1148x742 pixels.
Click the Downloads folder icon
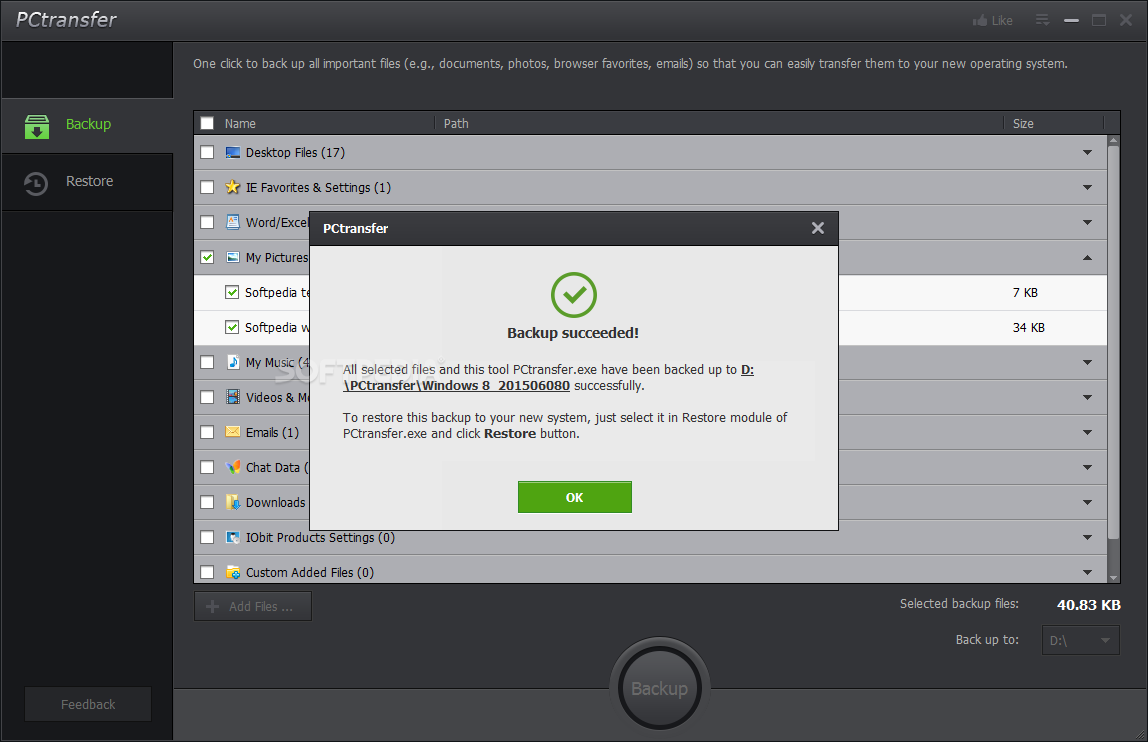pyautogui.click(x=233, y=502)
